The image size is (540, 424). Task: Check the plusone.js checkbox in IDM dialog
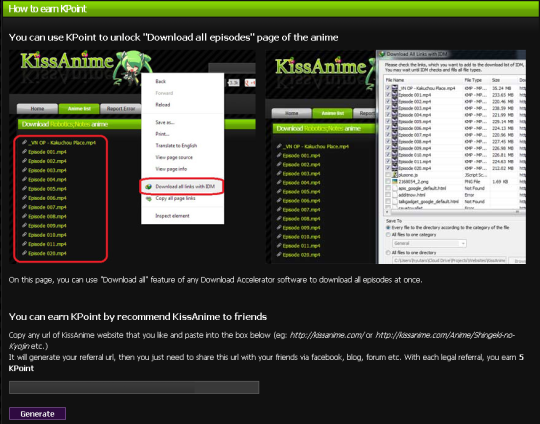point(388,175)
